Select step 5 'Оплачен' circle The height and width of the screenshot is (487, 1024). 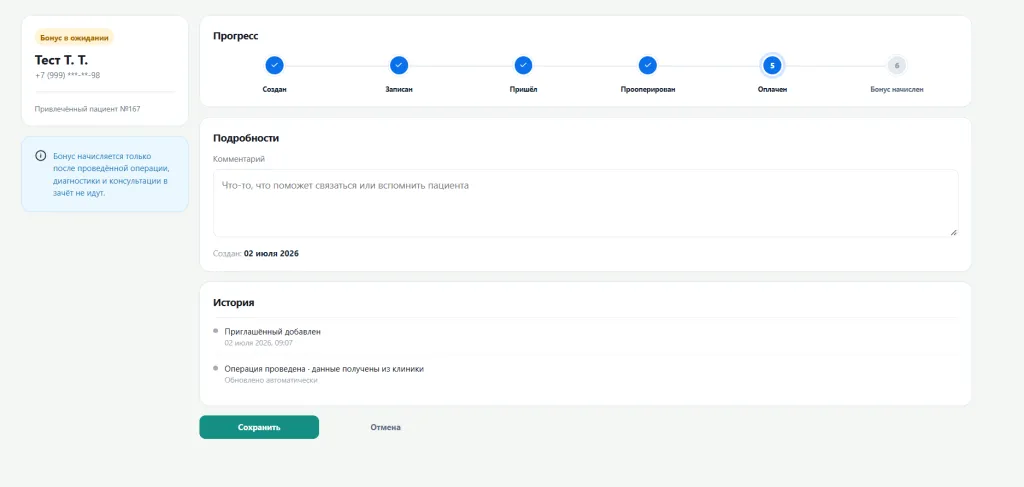tap(772, 65)
